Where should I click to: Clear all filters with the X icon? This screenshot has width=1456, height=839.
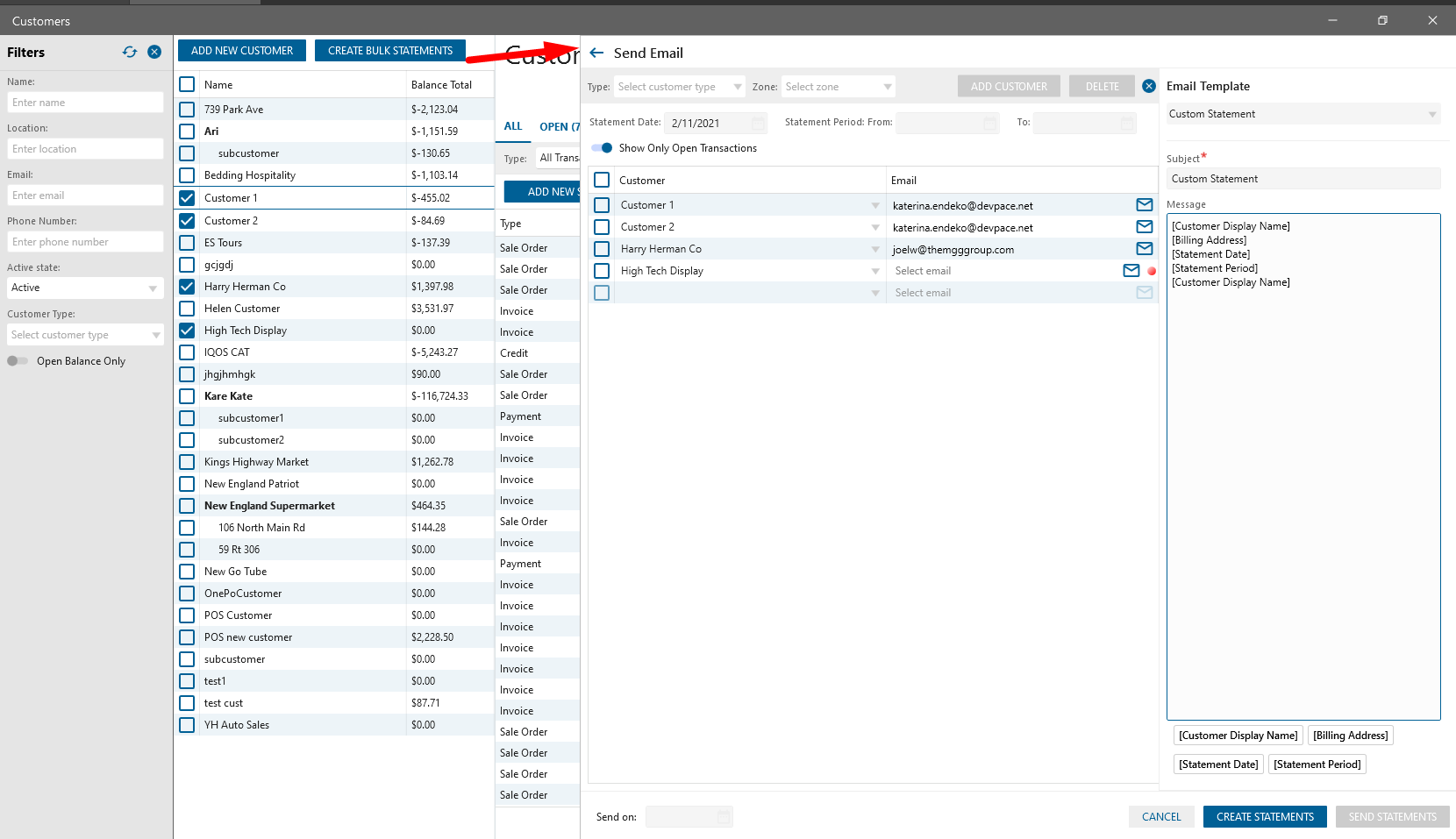(x=154, y=52)
